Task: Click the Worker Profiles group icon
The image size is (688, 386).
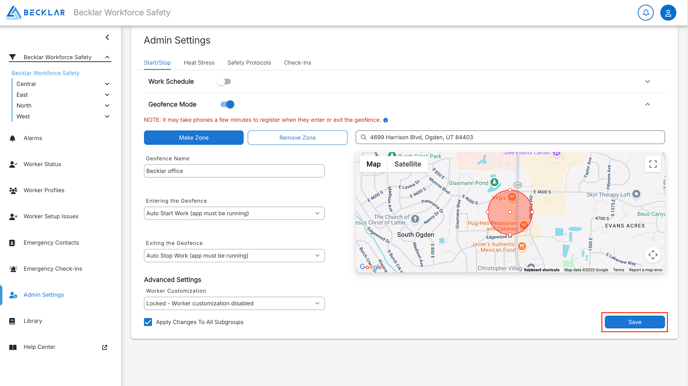Action: tap(13, 190)
